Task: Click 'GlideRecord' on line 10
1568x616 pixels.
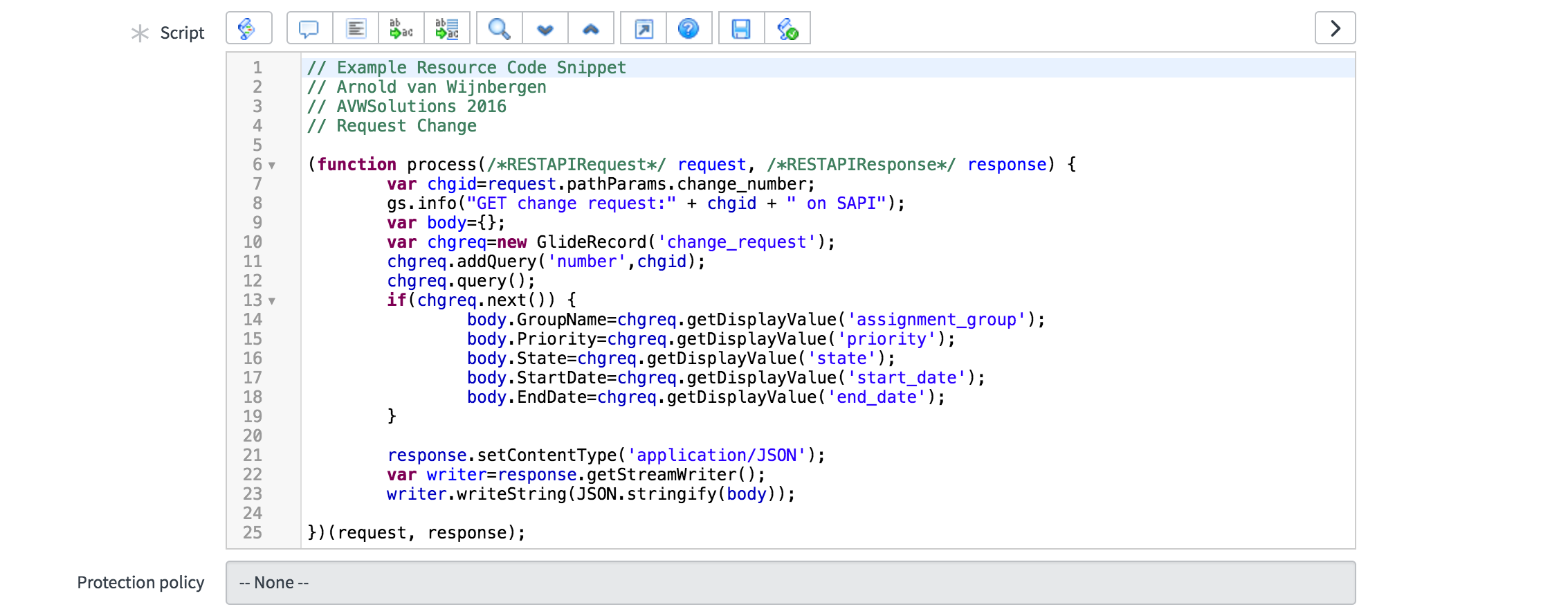Action: pyautogui.click(x=592, y=242)
